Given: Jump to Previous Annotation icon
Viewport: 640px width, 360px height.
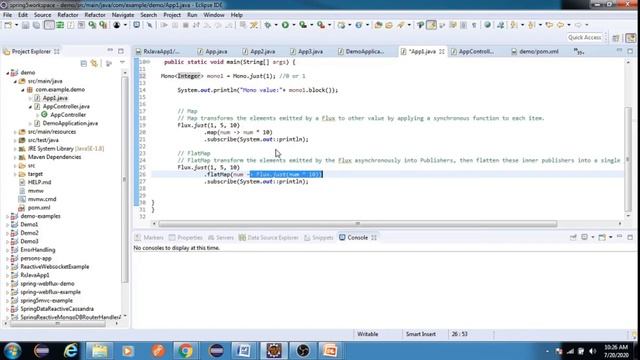Looking at the screenshot, I should (531, 25).
